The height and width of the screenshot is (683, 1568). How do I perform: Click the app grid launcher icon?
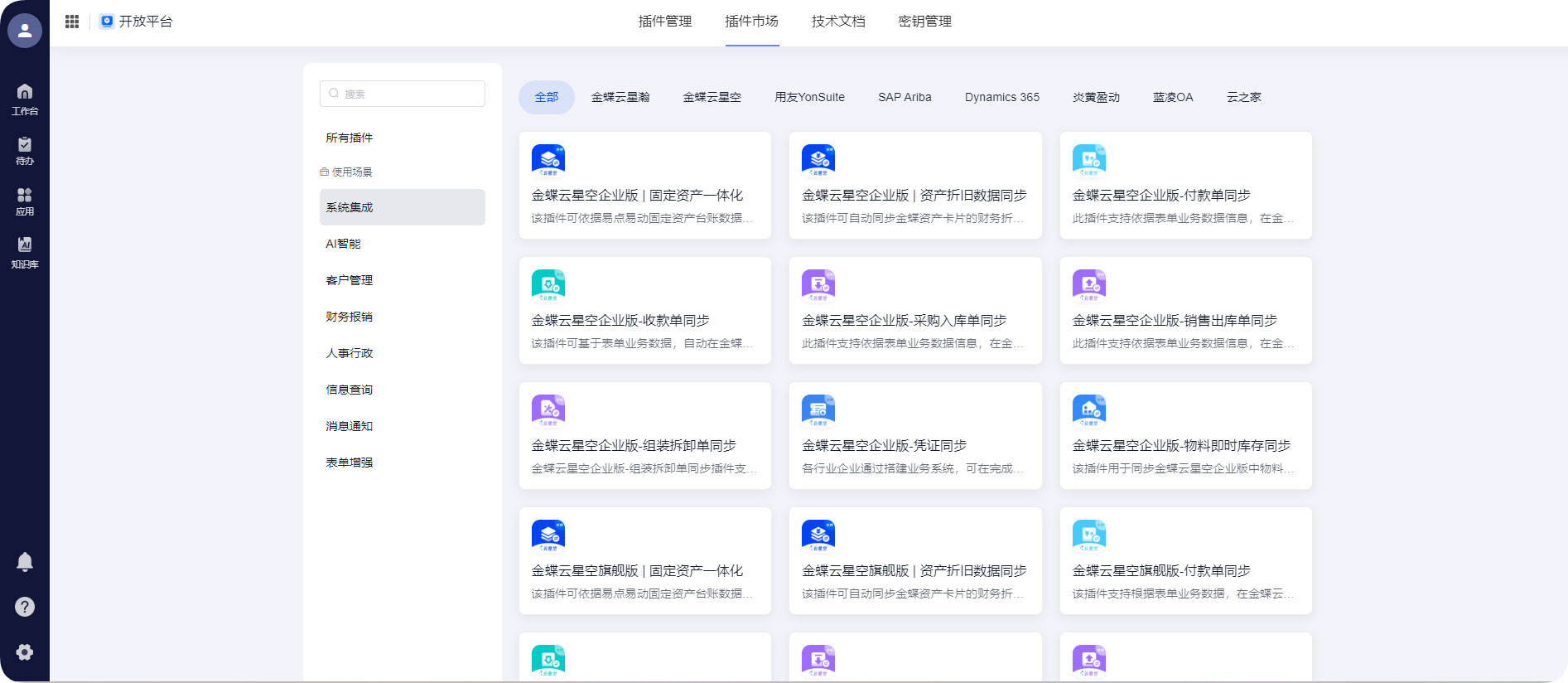tap(72, 22)
